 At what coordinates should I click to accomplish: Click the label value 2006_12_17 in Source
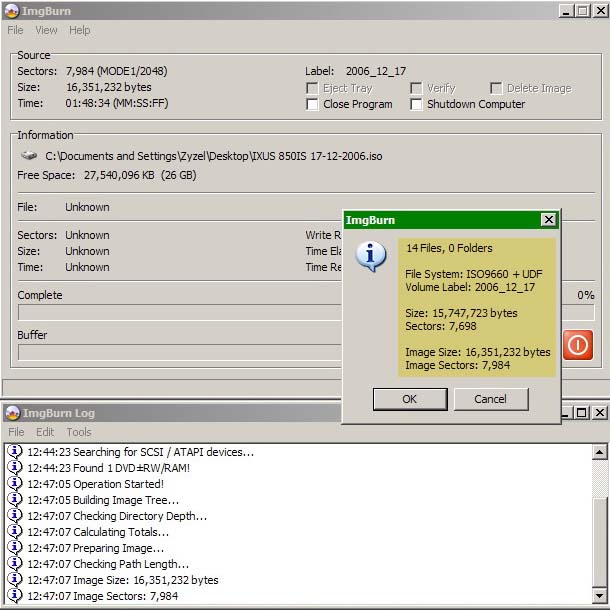375,71
